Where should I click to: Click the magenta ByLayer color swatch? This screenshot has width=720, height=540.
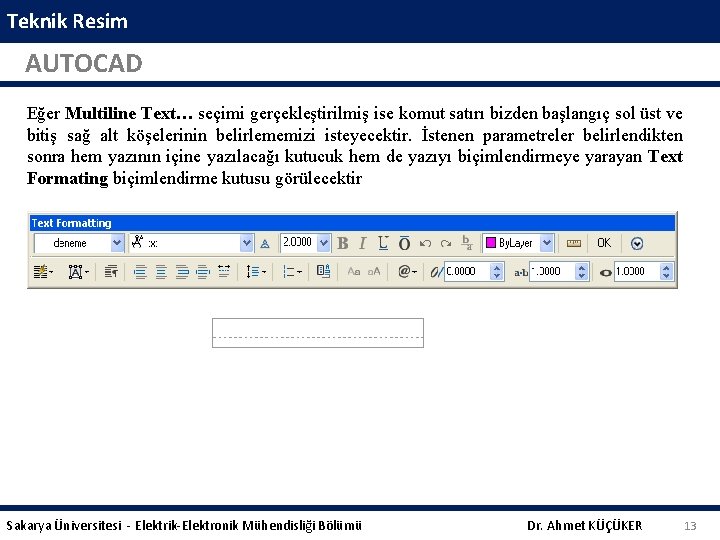tap(491, 242)
